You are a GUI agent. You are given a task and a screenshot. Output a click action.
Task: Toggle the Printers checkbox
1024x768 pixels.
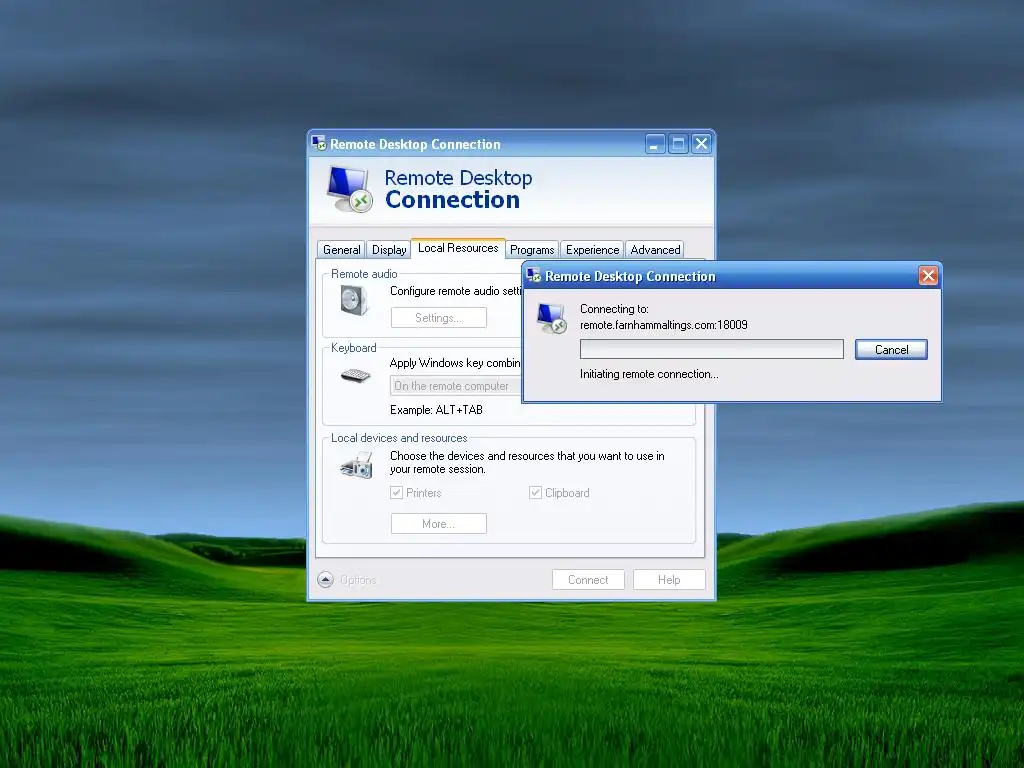[396, 492]
